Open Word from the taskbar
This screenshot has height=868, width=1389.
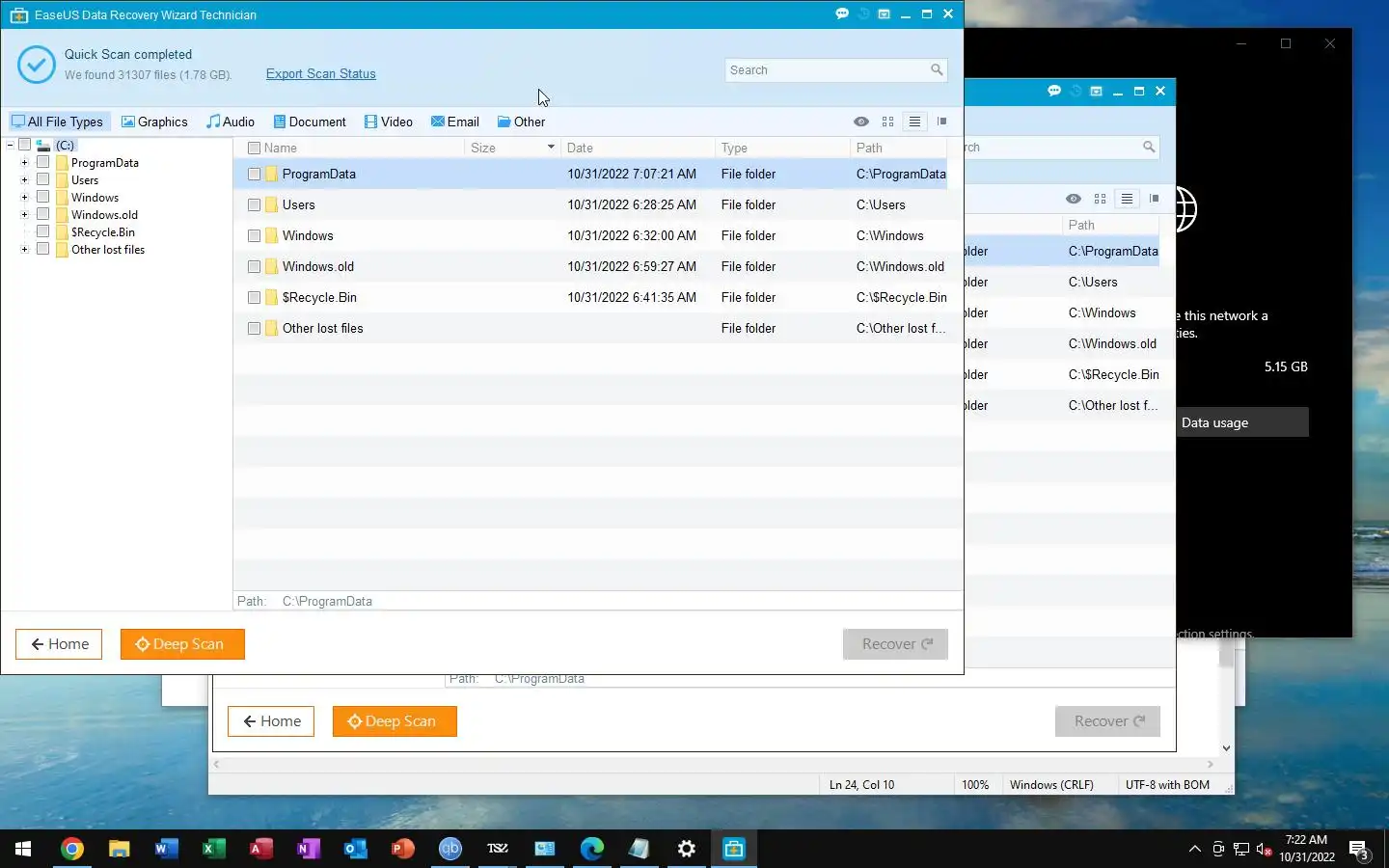(x=166, y=849)
